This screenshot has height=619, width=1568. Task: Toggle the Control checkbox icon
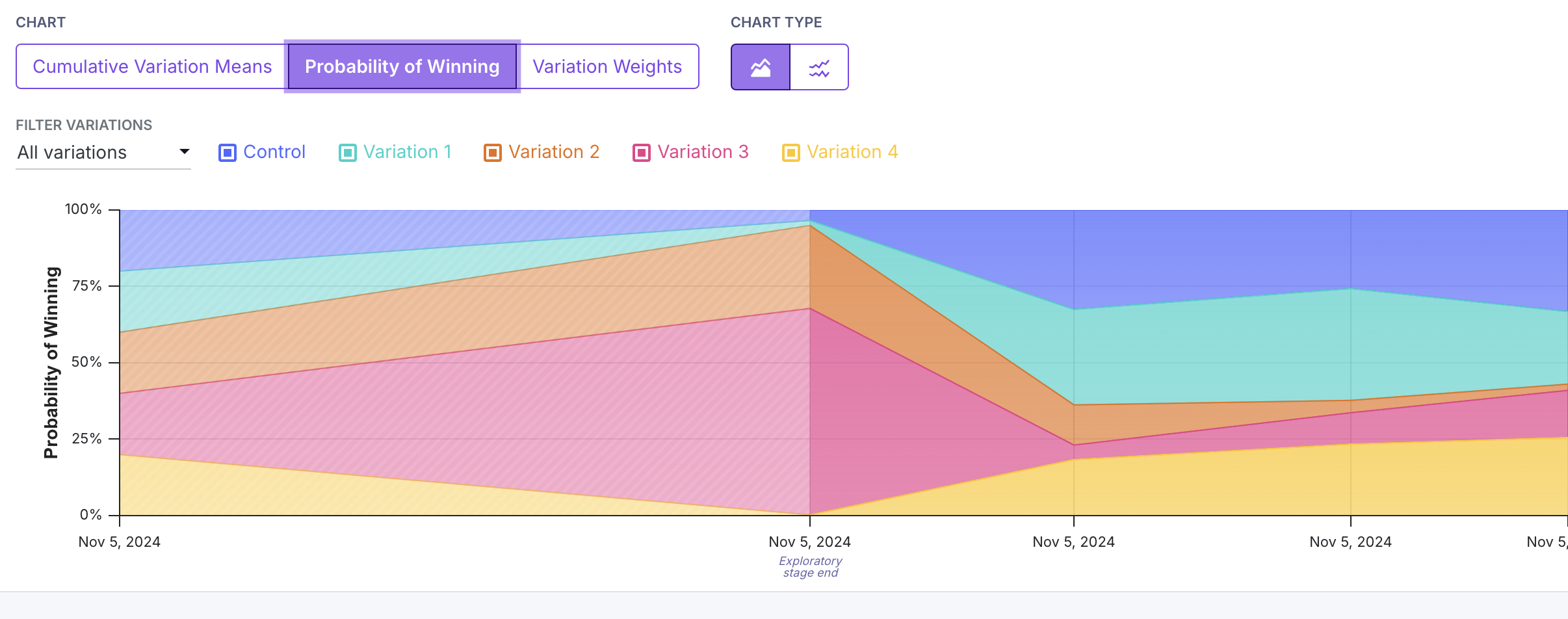228,153
